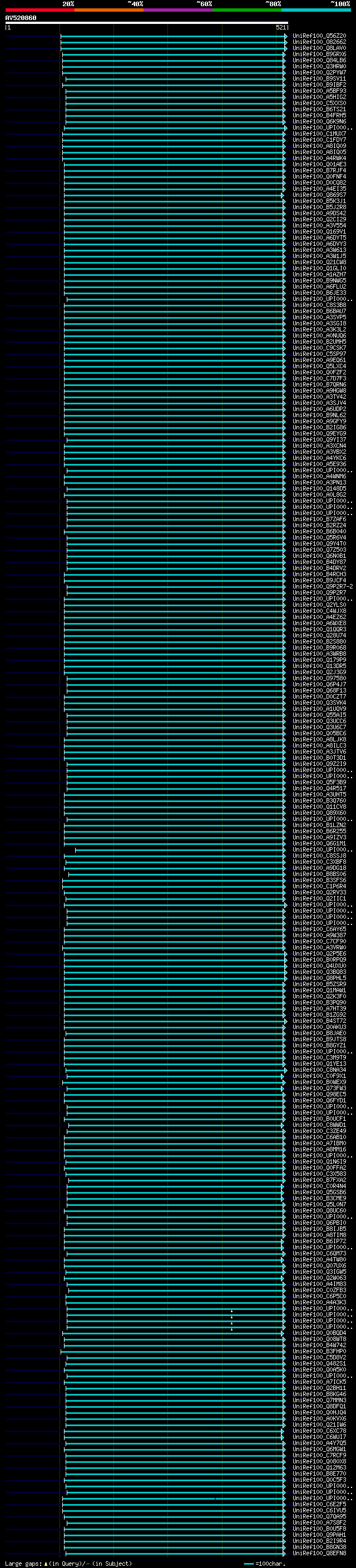Click the purple ~60% identity color band
The image size is (356, 1568).
177,10
